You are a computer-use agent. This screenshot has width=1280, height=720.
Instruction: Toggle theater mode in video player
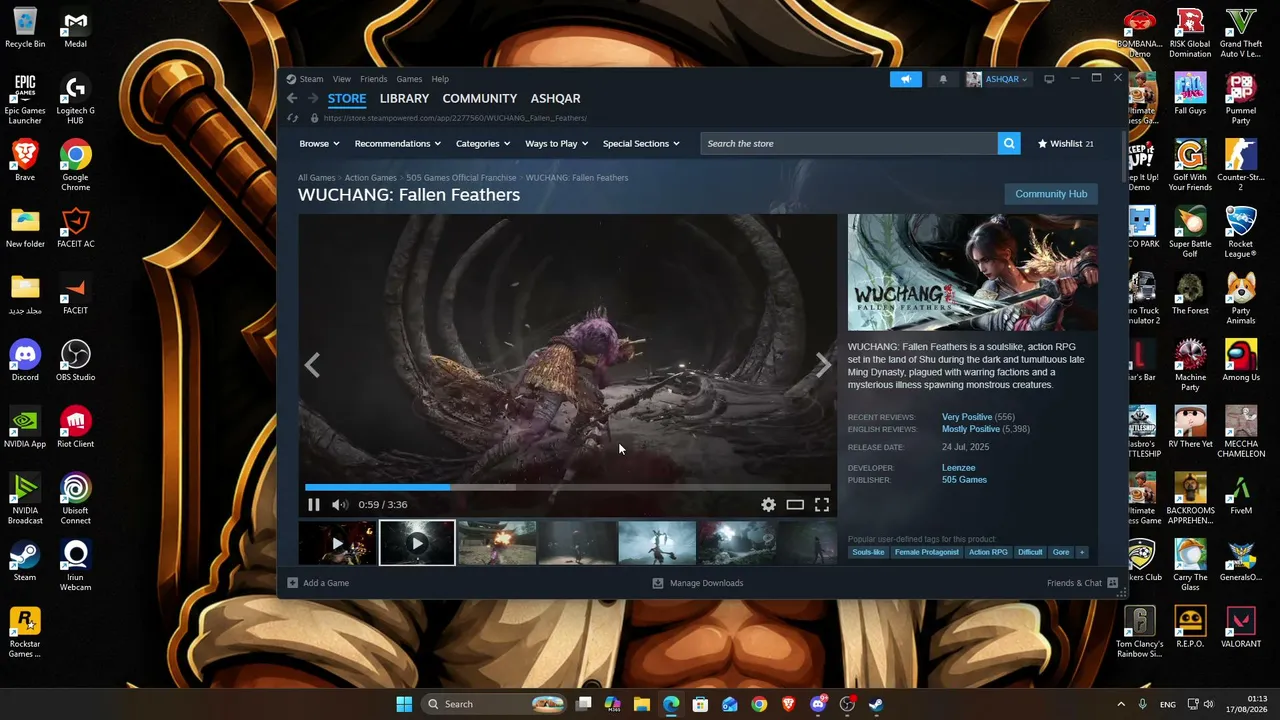[x=795, y=505]
